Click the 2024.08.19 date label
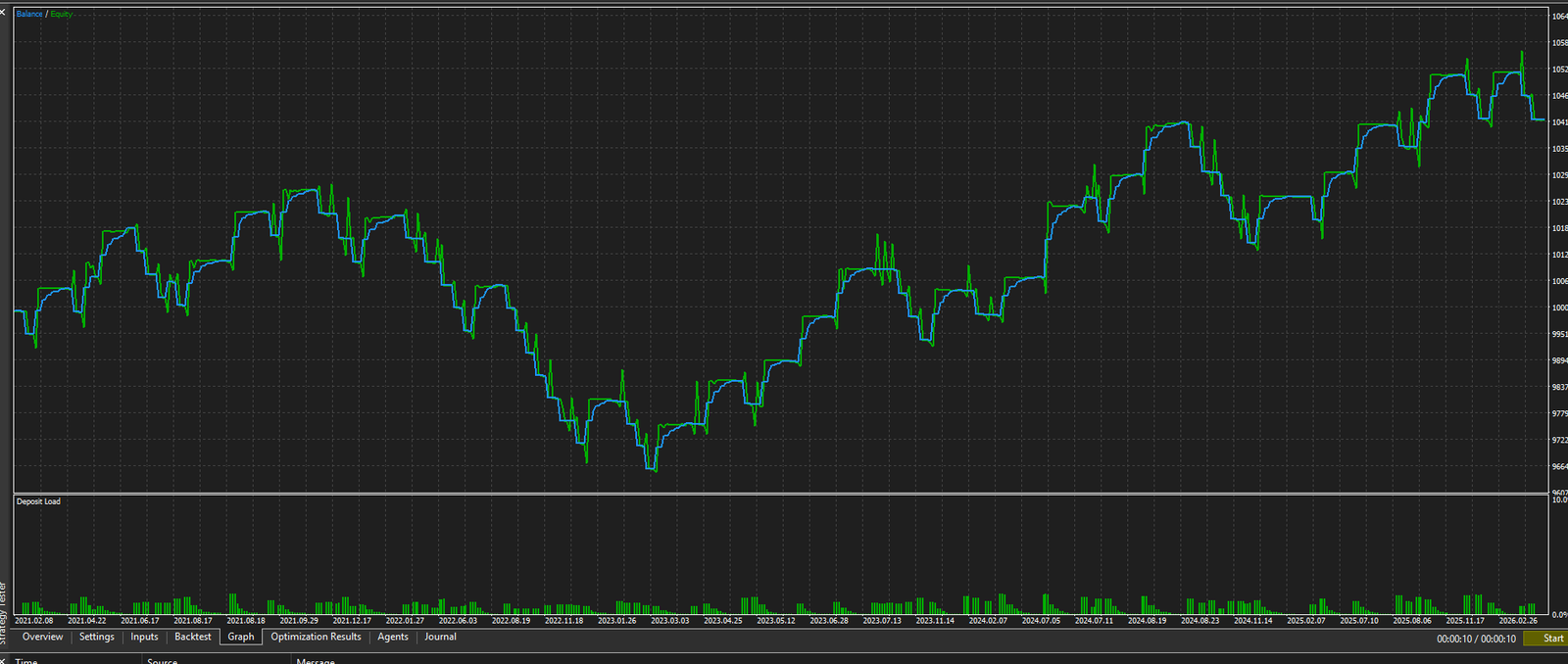Image resolution: width=1568 pixels, height=664 pixels. point(1147,620)
